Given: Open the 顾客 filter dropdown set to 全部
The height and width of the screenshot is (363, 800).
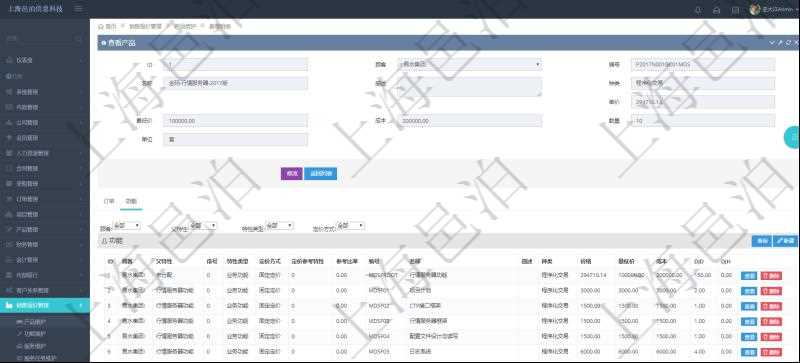Looking at the screenshot, I should (x=126, y=225).
